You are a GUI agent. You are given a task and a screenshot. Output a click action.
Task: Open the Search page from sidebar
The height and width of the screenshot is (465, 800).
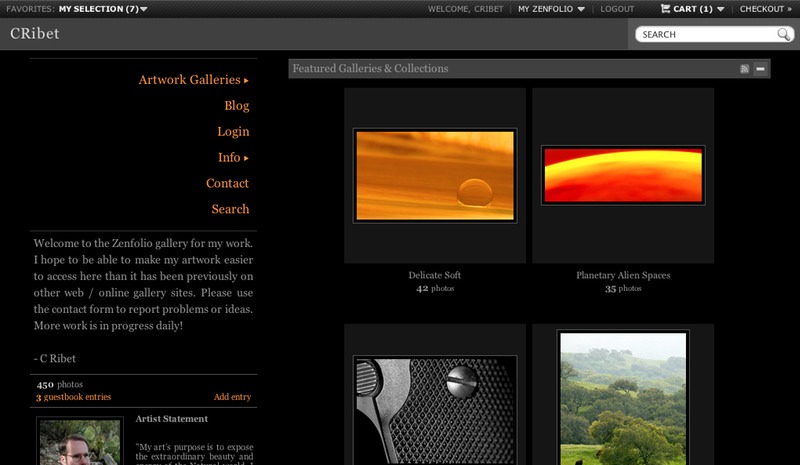point(230,209)
